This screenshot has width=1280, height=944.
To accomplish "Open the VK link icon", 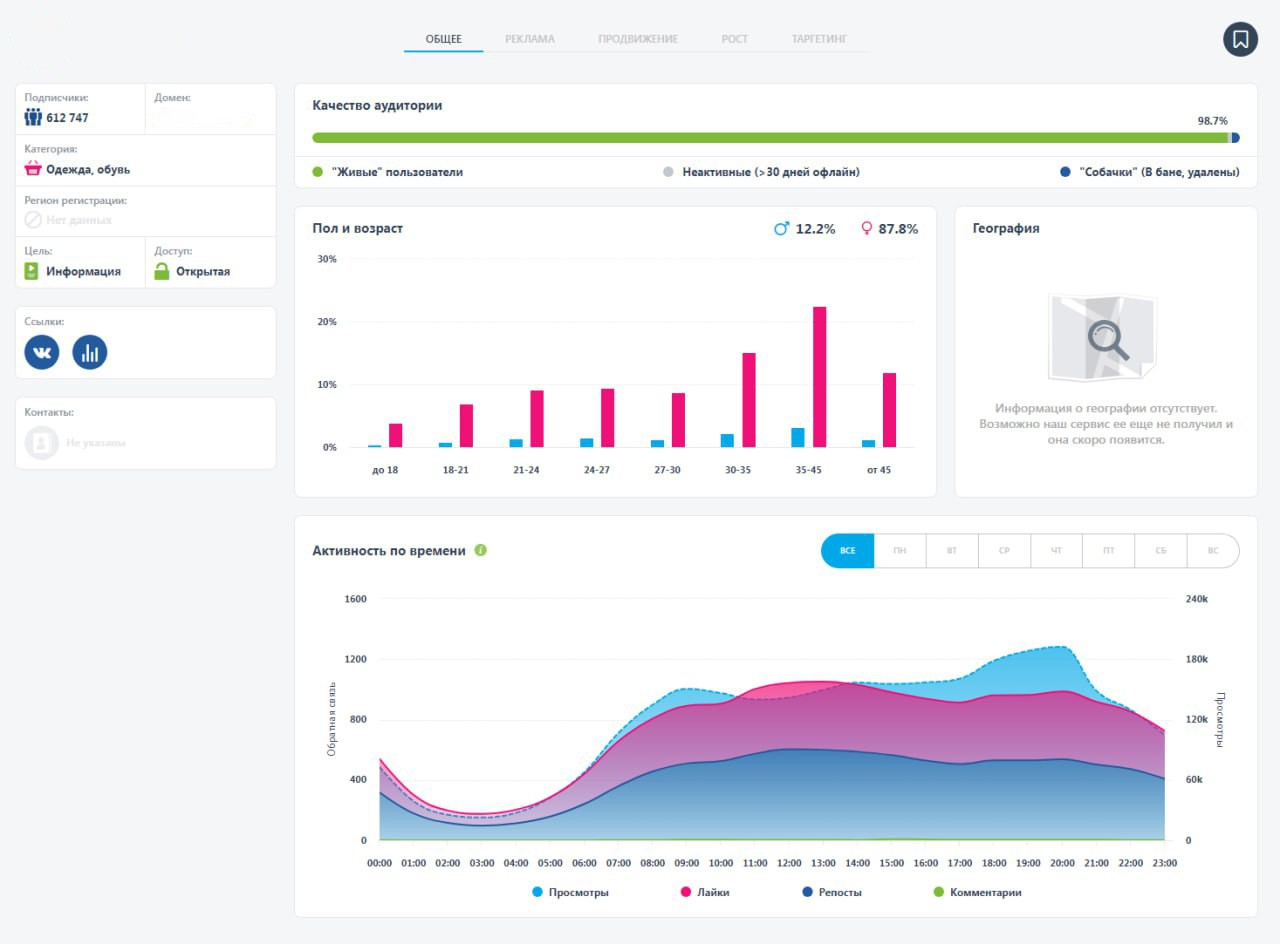I will [x=42, y=352].
